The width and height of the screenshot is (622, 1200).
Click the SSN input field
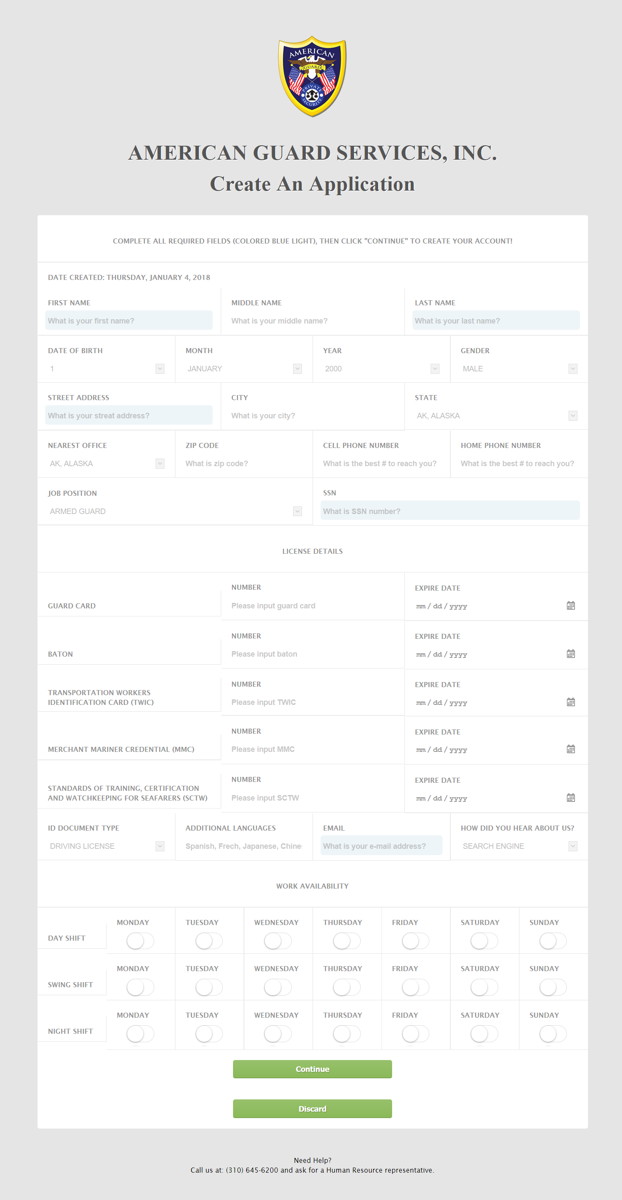click(x=450, y=511)
